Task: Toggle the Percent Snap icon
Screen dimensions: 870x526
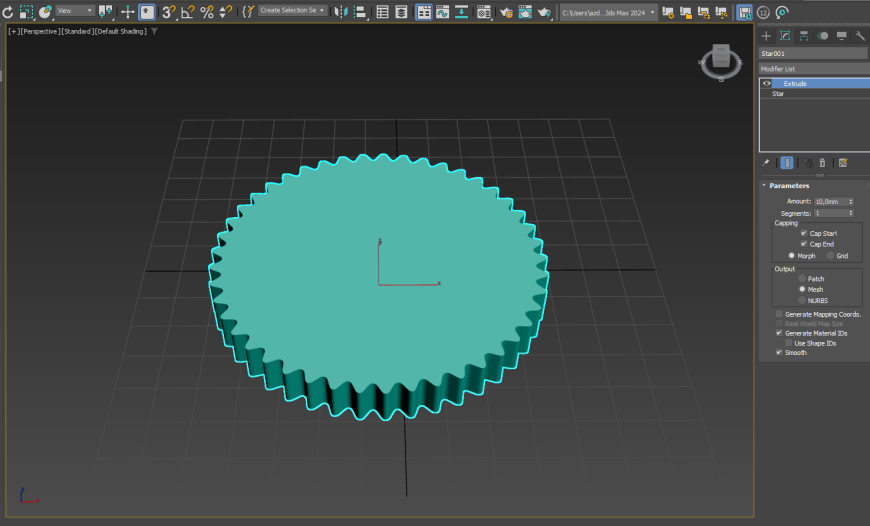Action: (207, 12)
